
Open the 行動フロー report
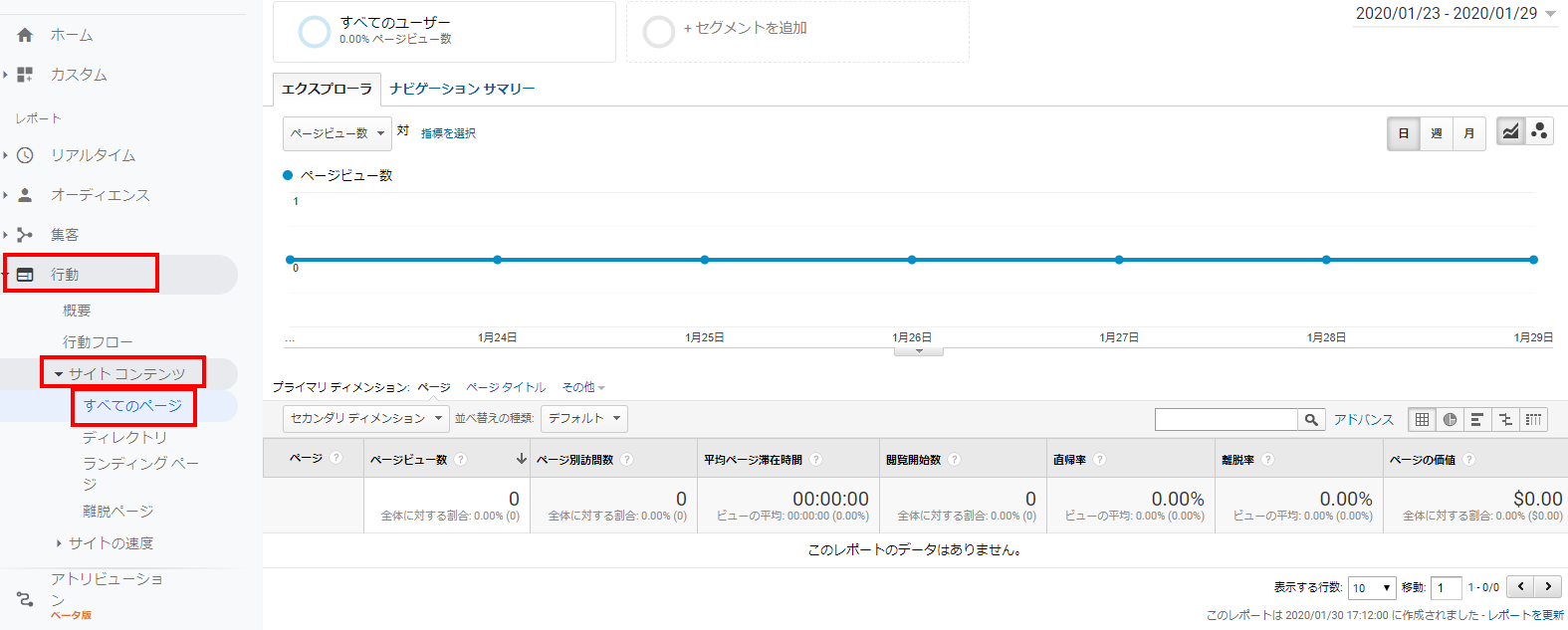[98, 342]
